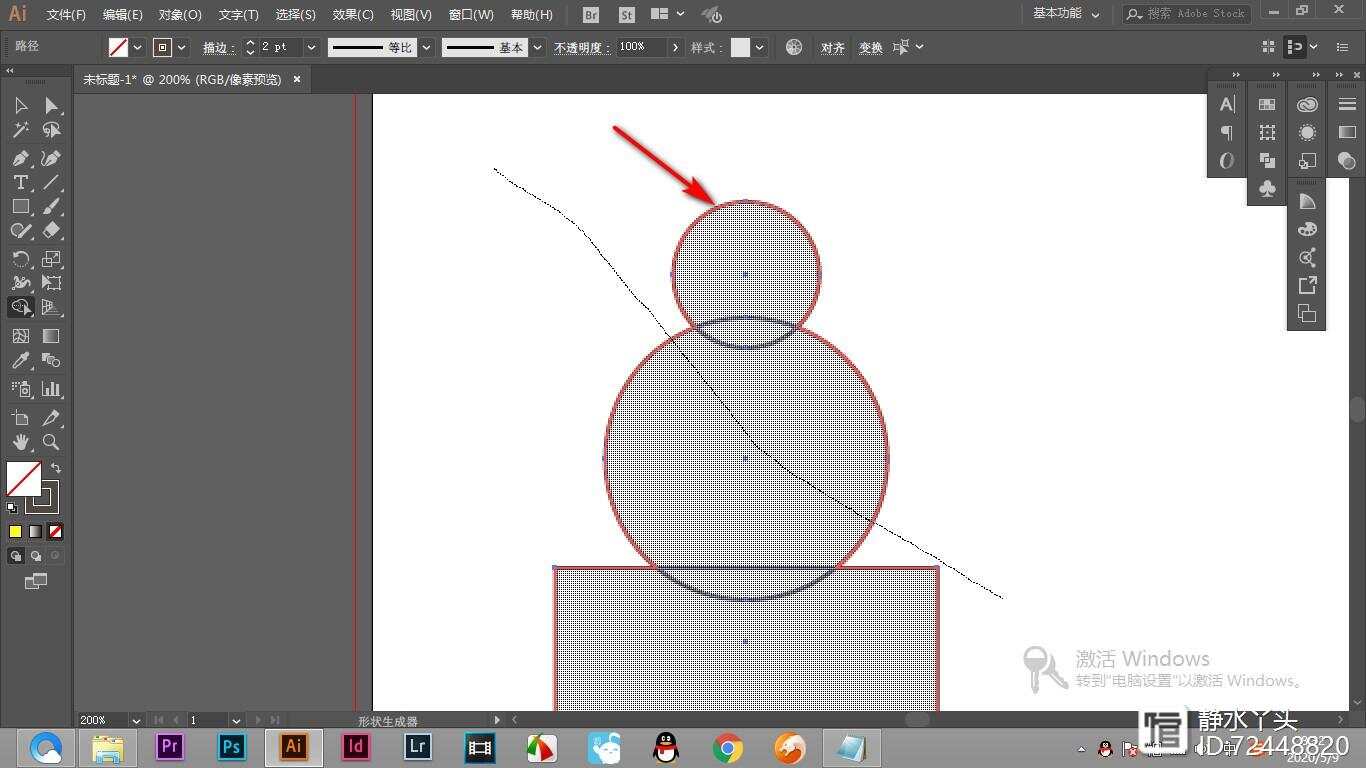Image resolution: width=1366 pixels, height=768 pixels.
Task: Open Adobe Bridge via Br button
Action: [591, 15]
